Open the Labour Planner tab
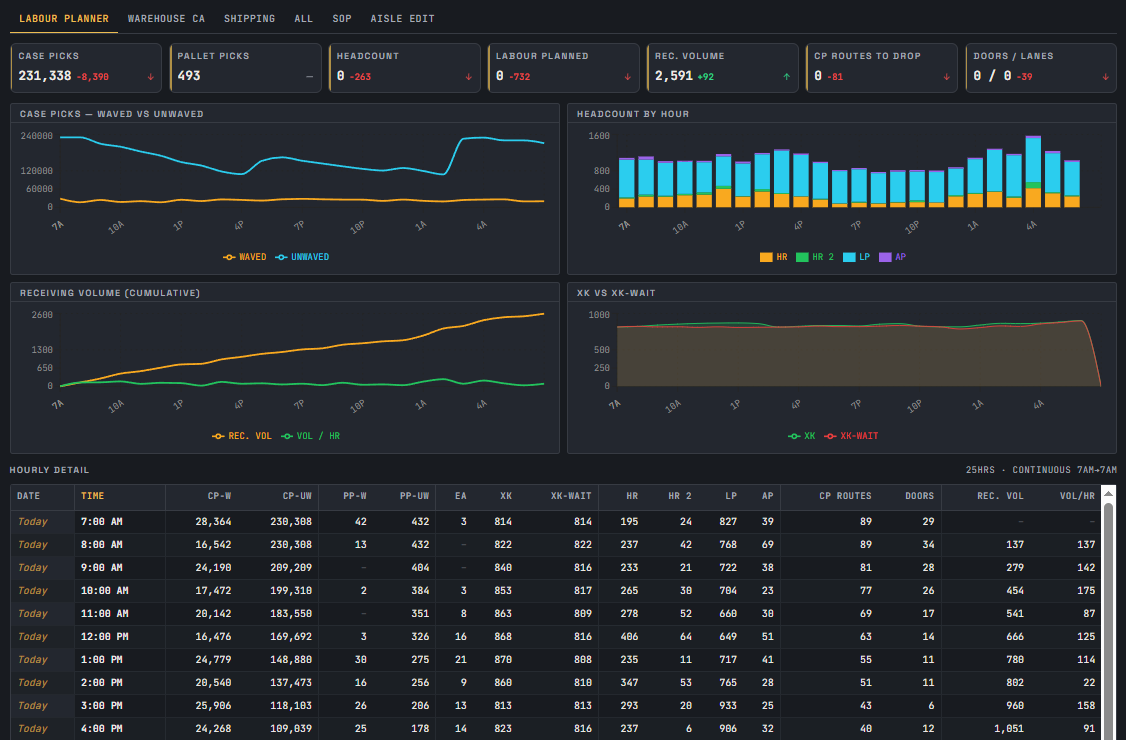 coord(64,19)
